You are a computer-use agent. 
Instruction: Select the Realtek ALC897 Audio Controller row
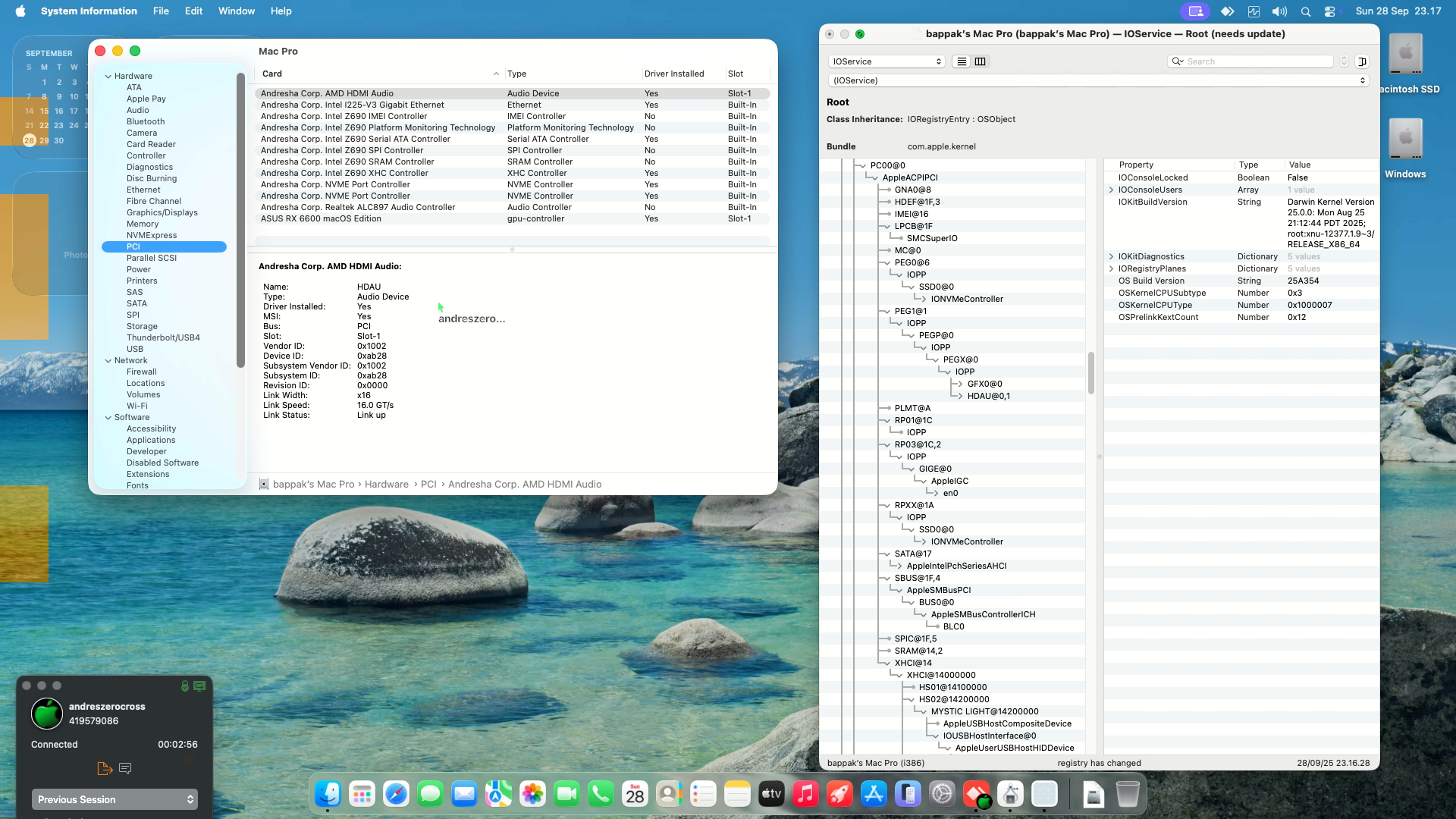pyautogui.click(x=513, y=207)
